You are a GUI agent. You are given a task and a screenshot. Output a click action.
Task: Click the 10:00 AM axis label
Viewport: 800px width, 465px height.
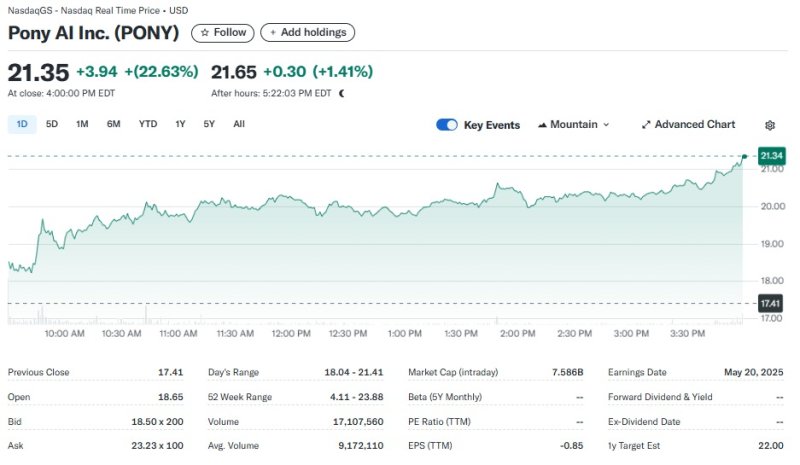point(64,333)
